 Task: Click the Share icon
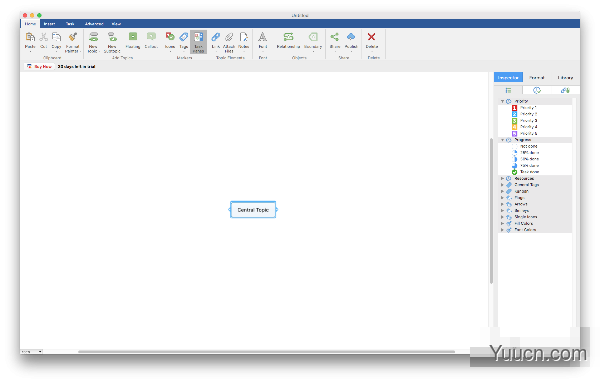click(335, 37)
